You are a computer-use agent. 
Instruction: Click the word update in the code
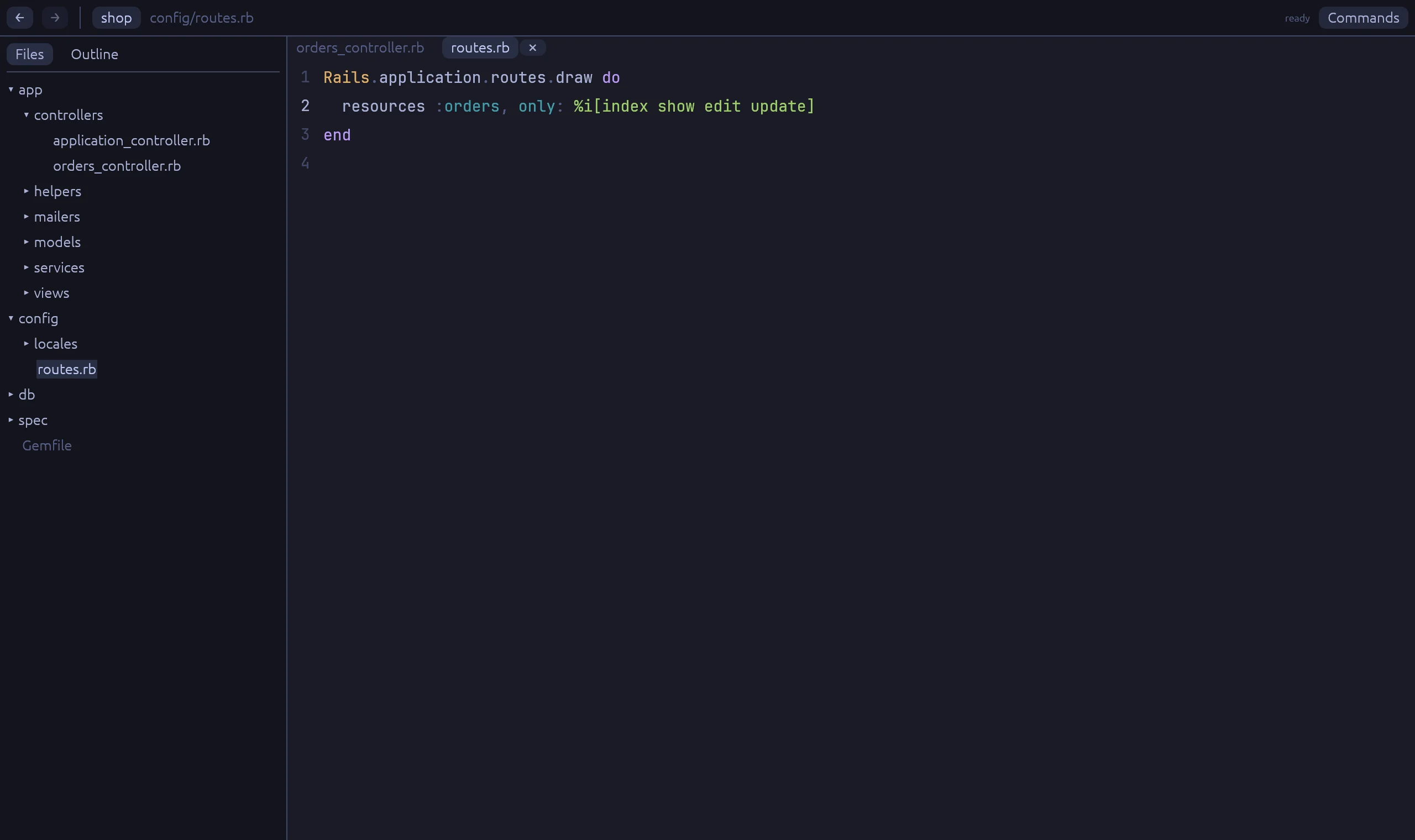[x=778, y=107]
